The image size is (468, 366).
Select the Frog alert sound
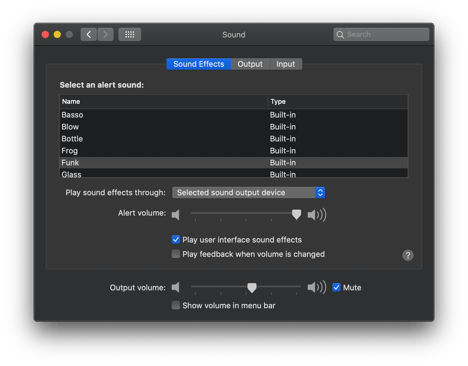(x=234, y=151)
